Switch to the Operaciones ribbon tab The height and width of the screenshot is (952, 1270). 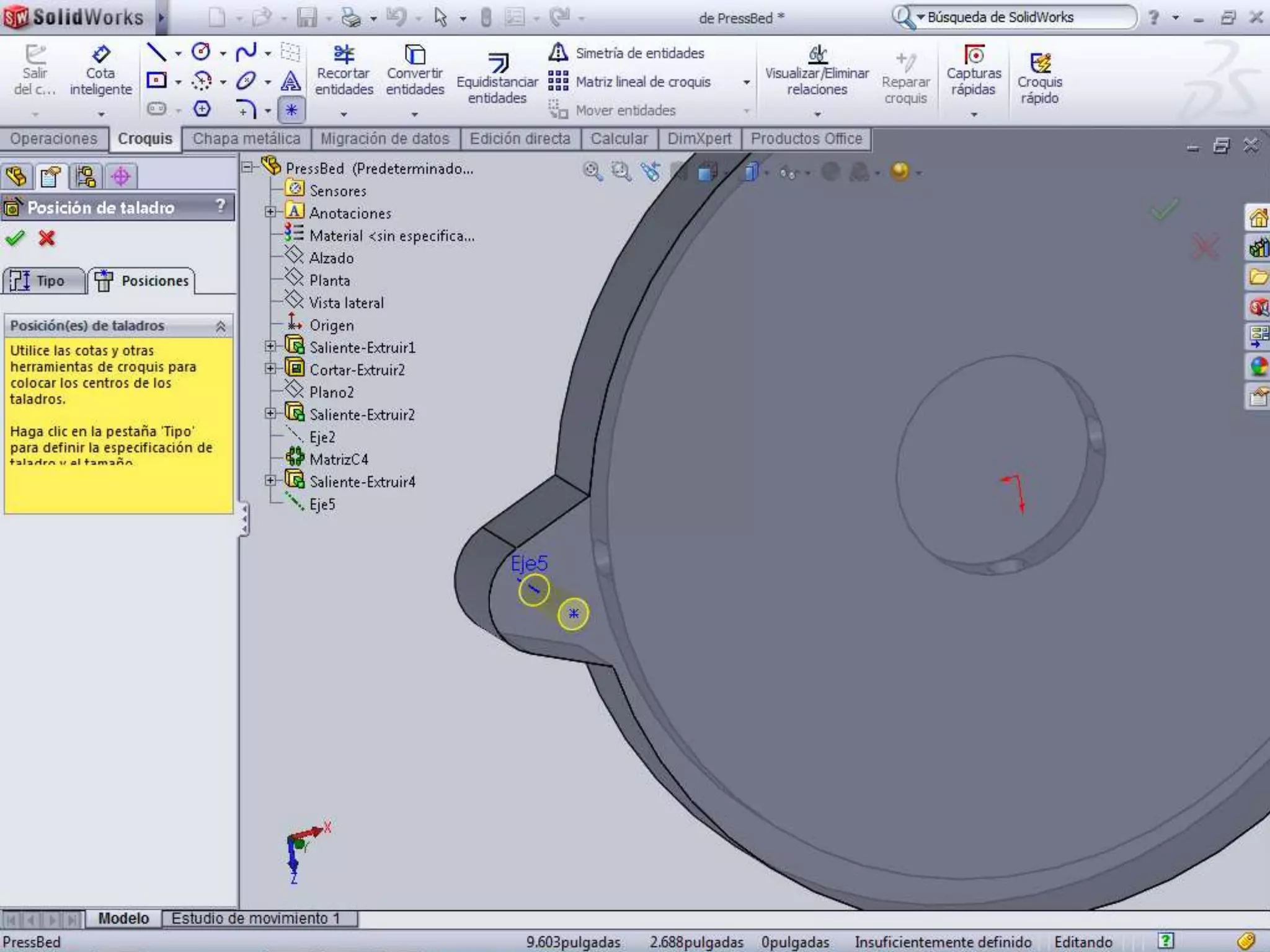54,139
